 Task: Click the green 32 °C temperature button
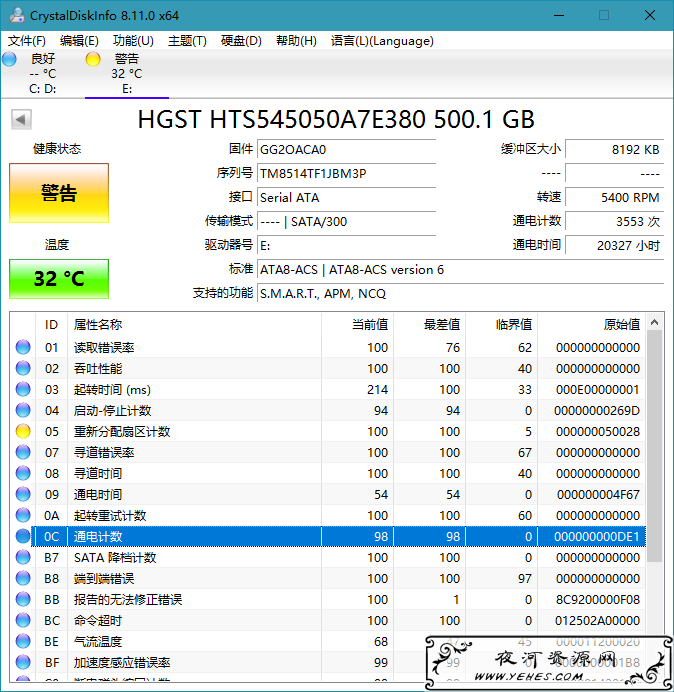[59, 279]
